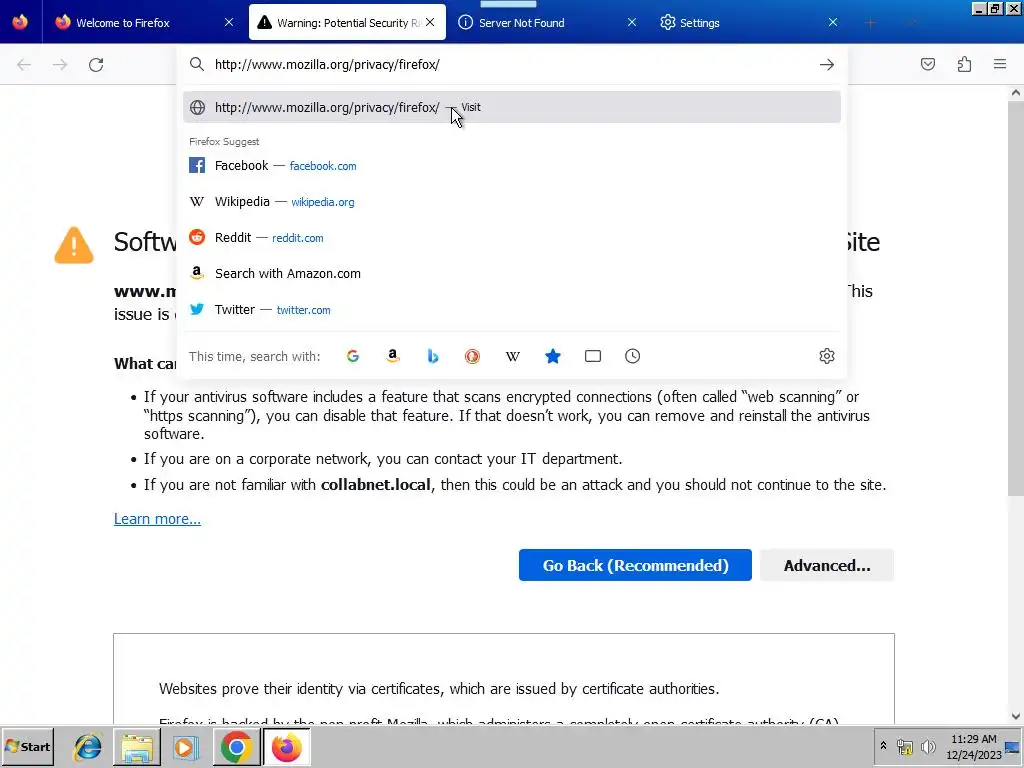Launch Internet Explorer from taskbar
The width and height of the screenshot is (1024, 768).
[88, 747]
